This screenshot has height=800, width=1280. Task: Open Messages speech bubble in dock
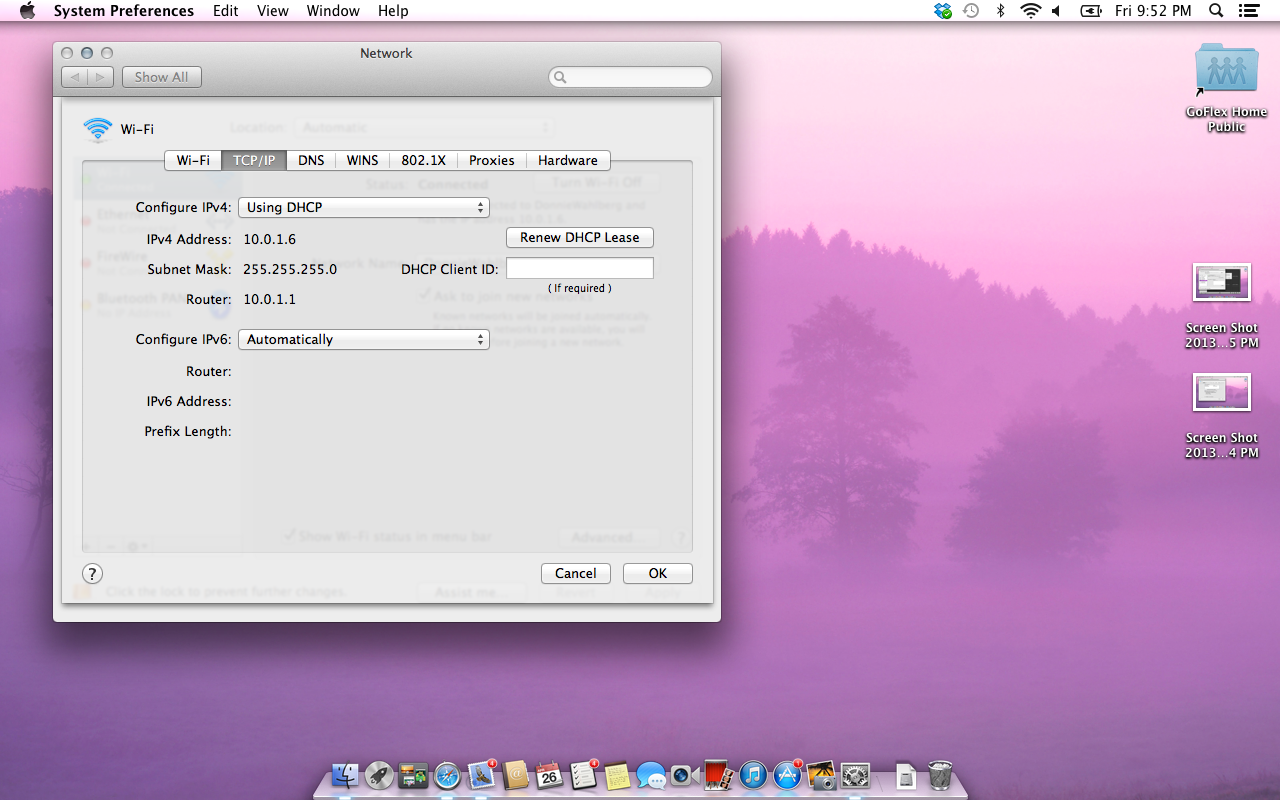click(x=651, y=775)
